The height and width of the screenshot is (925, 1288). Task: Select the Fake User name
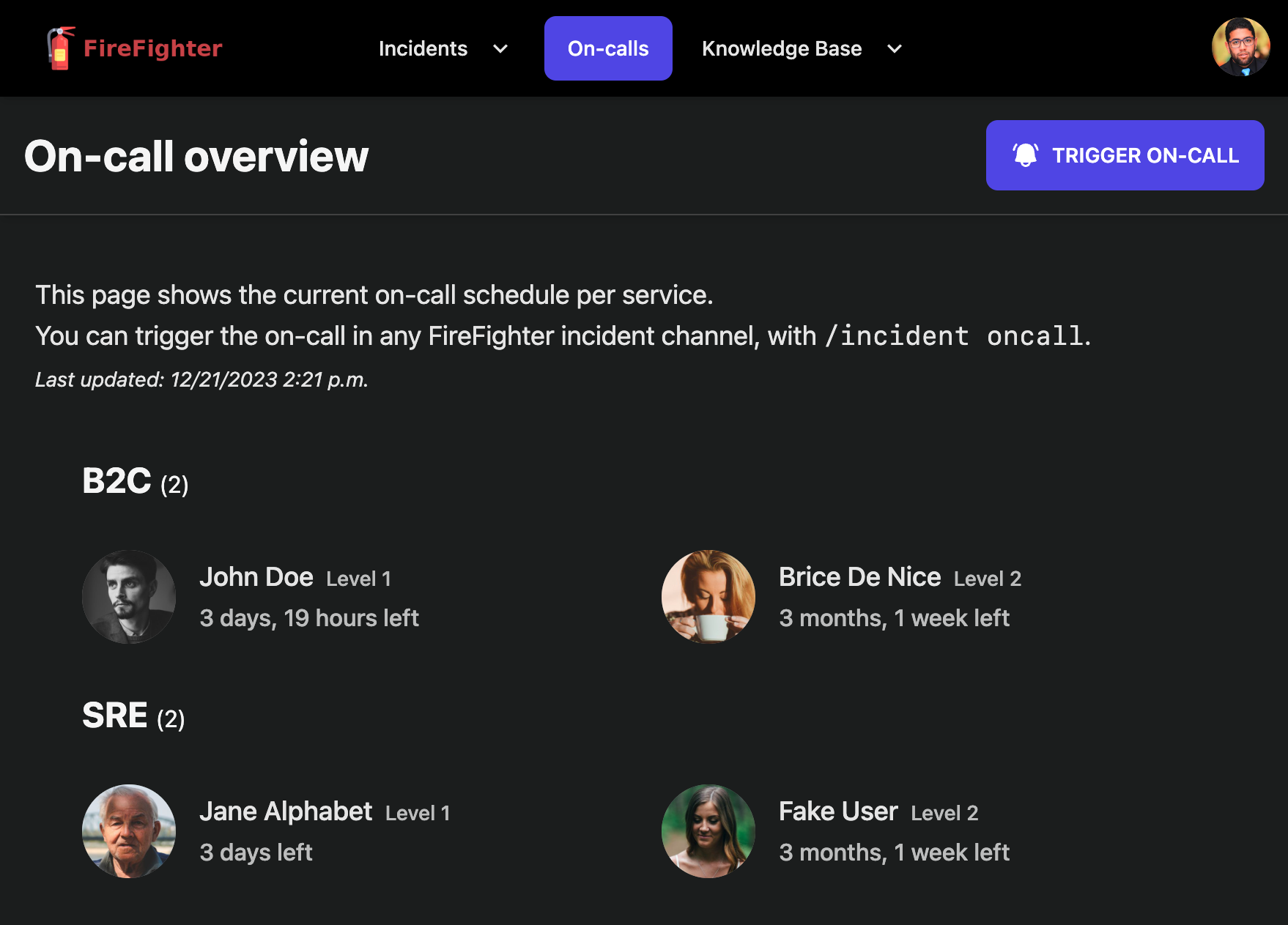coord(838,811)
